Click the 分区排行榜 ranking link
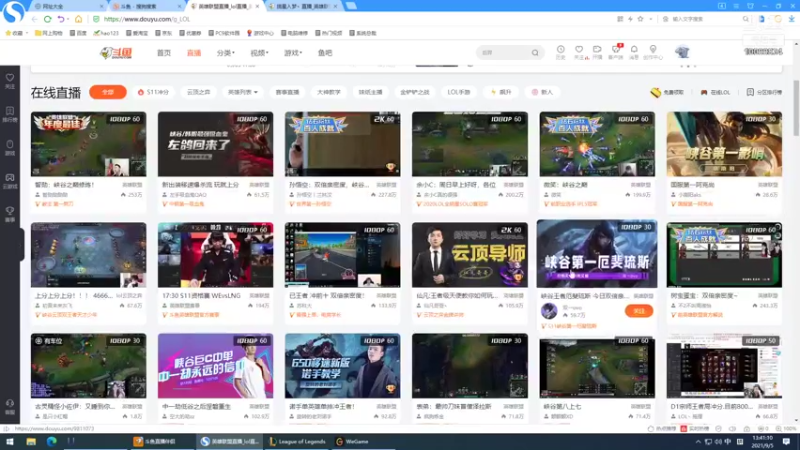This screenshot has width=800, height=450. pyautogui.click(x=764, y=92)
